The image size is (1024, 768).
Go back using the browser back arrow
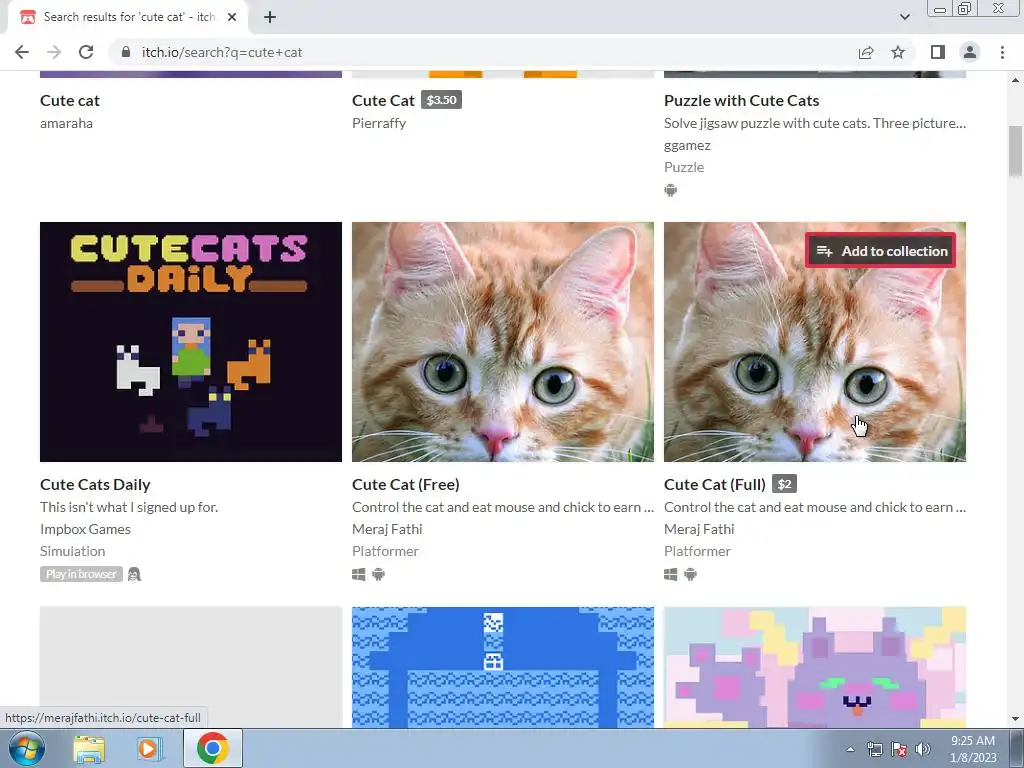click(x=22, y=52)
